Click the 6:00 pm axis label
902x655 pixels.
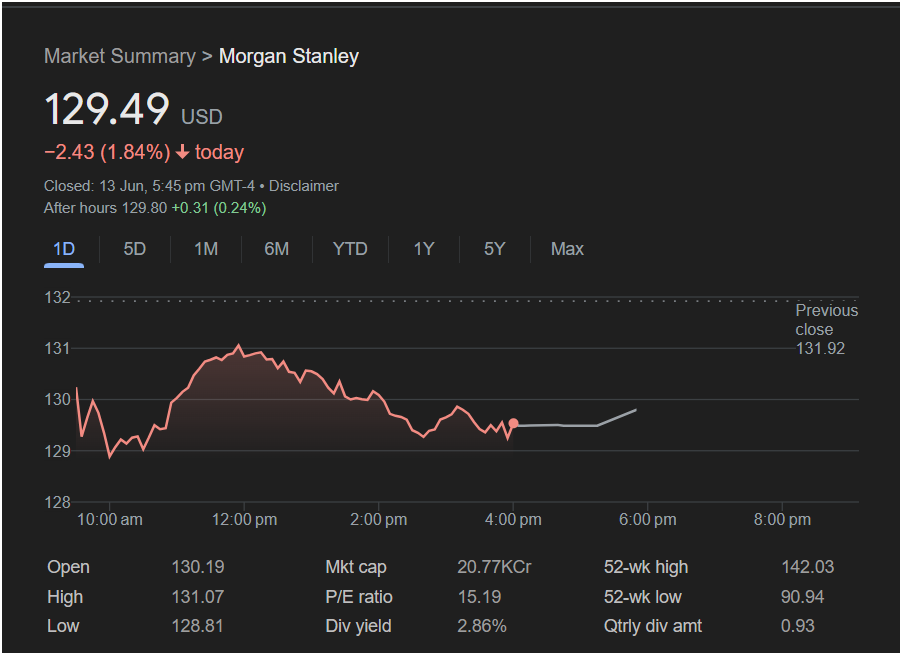(x=648, y=519)
